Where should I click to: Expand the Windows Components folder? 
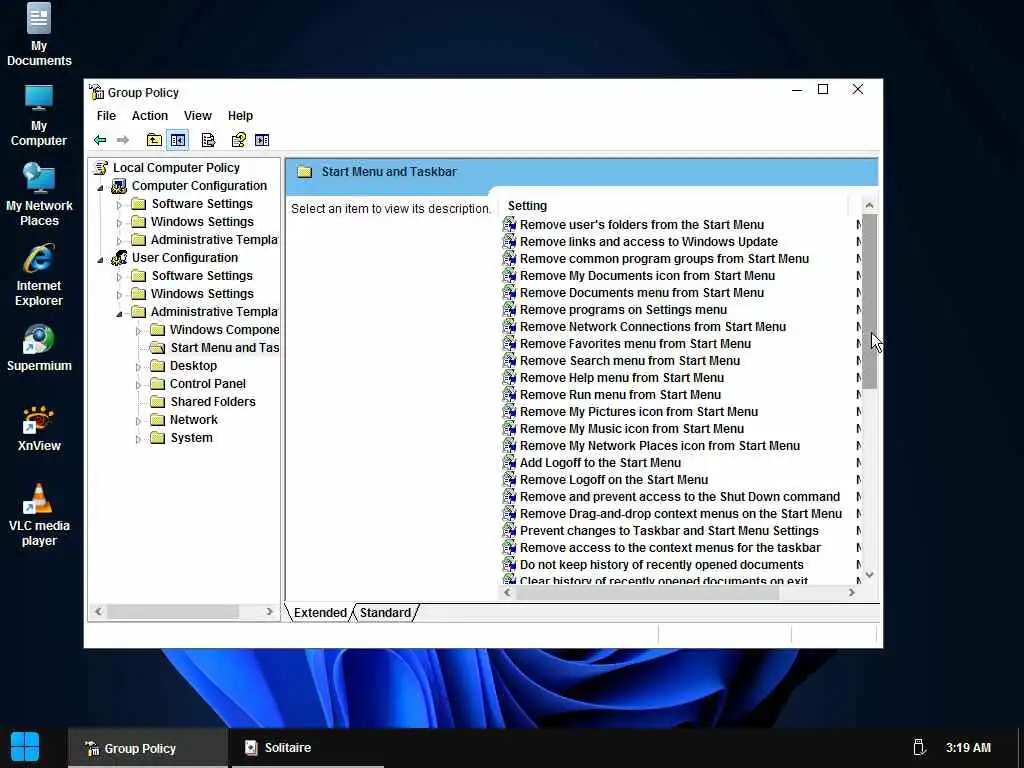click(x=138, y=331)
